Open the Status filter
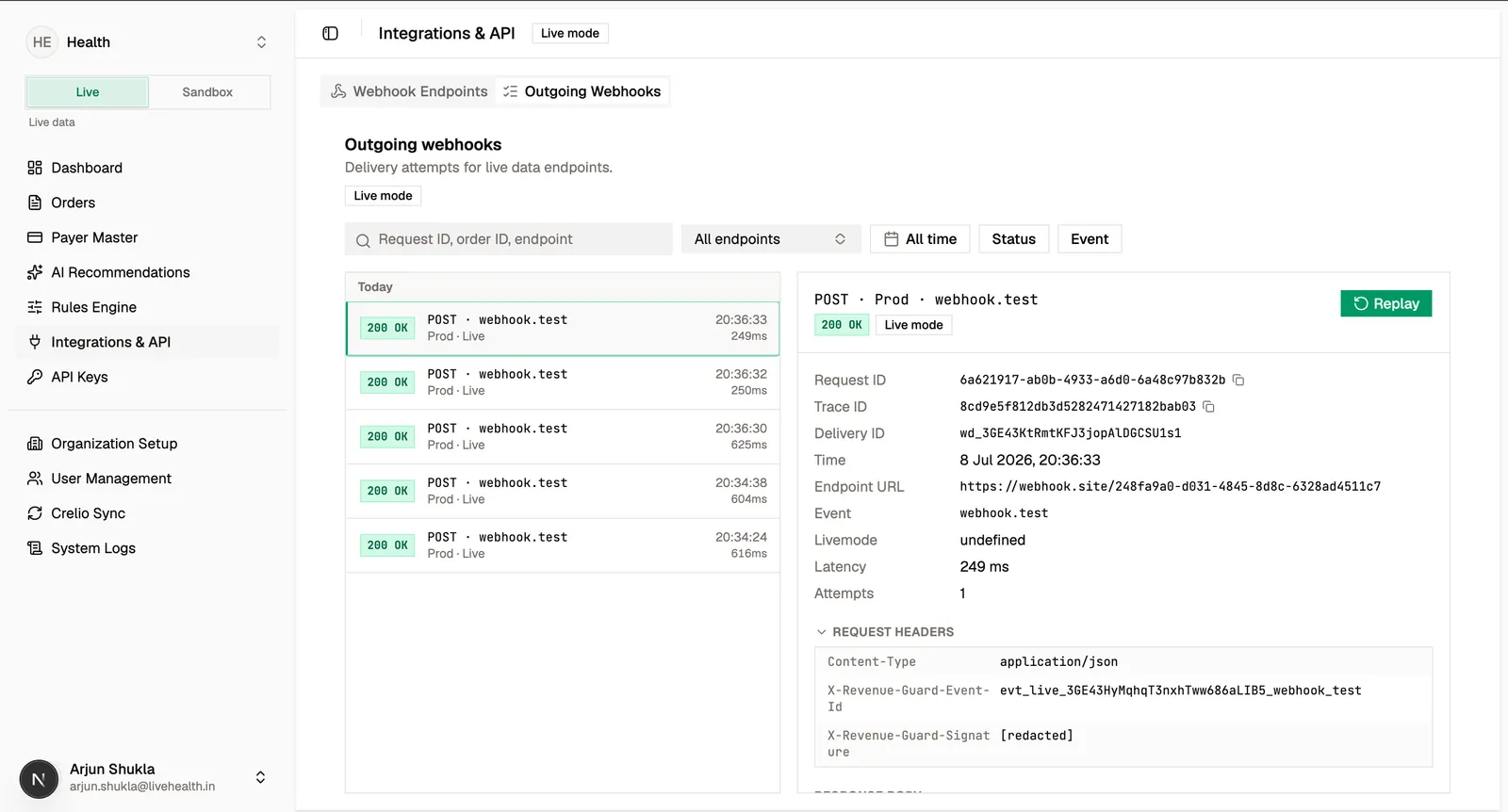Image resolution: width=1508 pixels, height=812 pixels. point(1013,239)
